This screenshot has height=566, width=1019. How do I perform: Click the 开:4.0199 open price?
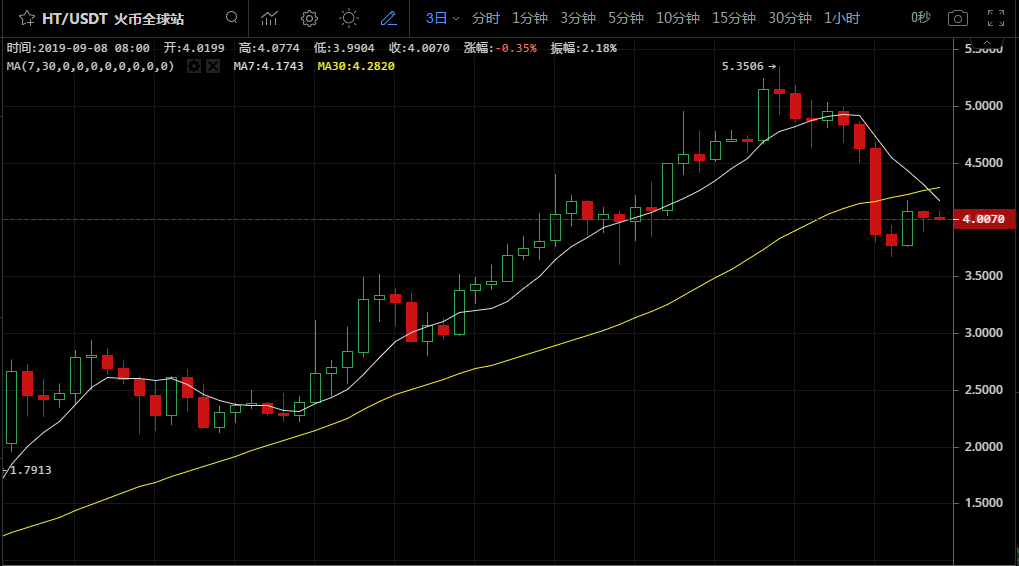point(194,48)
